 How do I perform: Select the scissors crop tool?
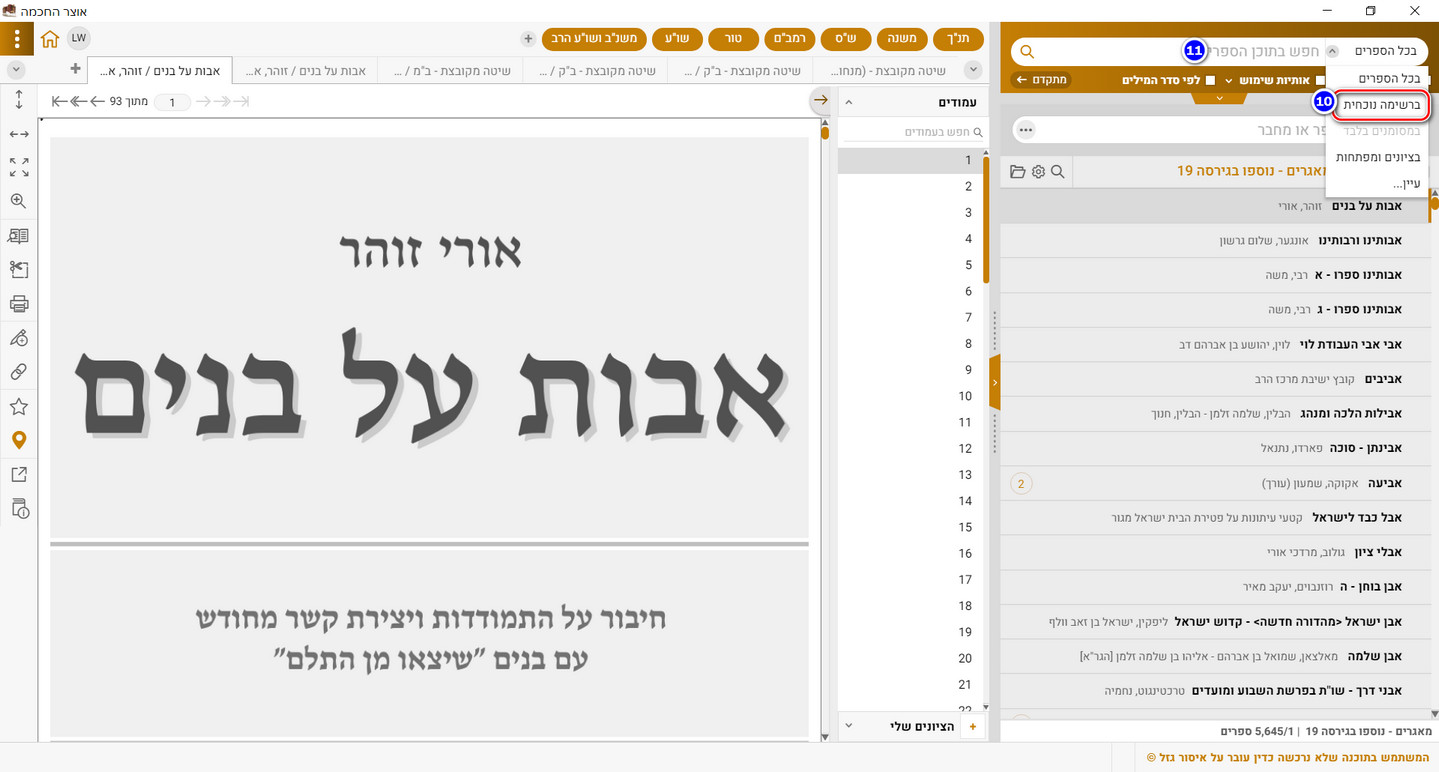18,270
